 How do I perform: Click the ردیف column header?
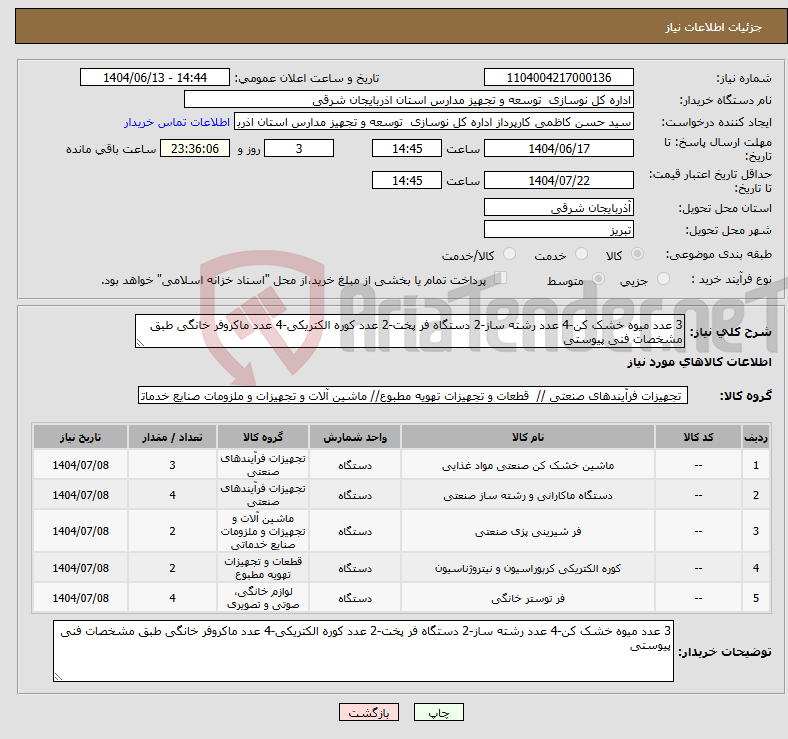pos(755,437)
